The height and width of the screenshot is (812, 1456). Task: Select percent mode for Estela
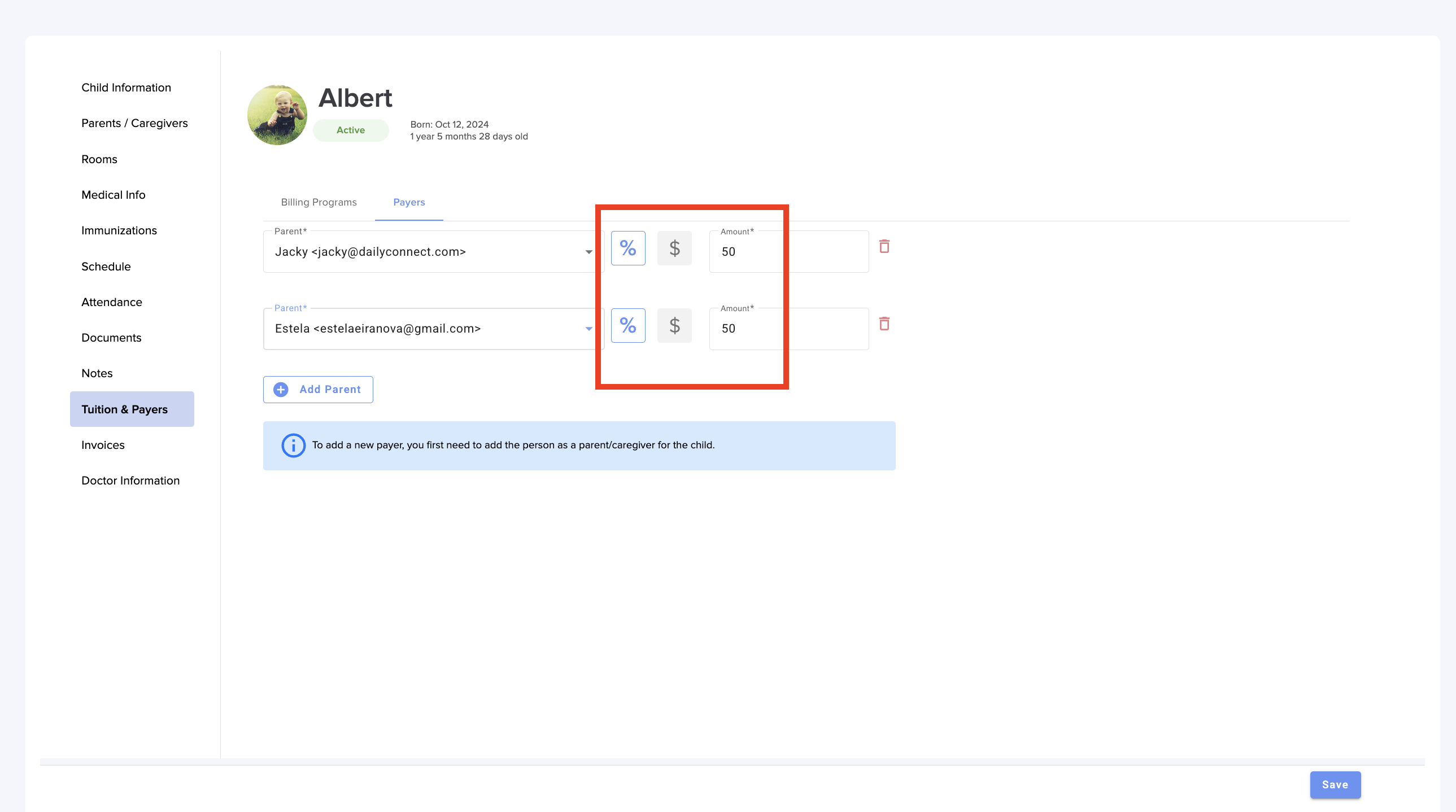(627, 325)
